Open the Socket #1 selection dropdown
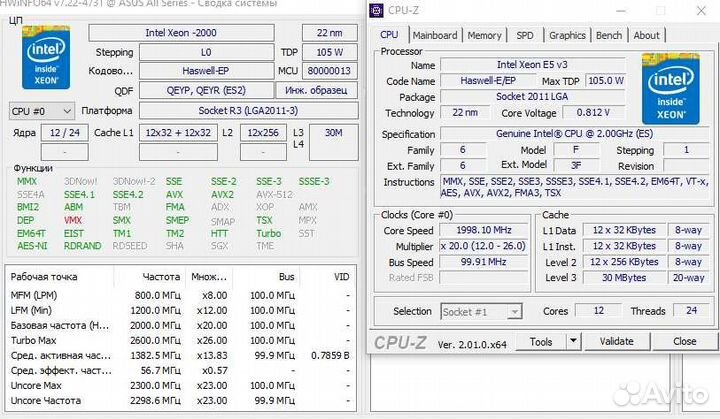The height and width of the screenshot is (419, 720). click(x=481, y=311)
